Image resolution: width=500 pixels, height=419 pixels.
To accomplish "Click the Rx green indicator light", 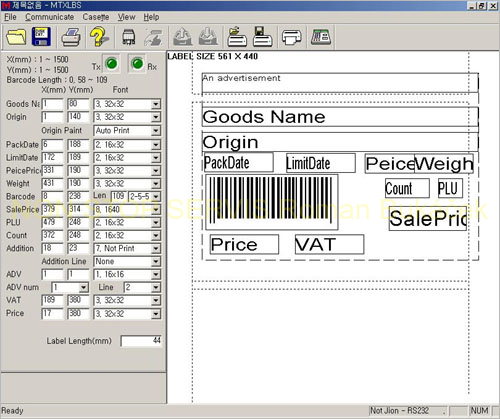I will click(x=137, y=64).
